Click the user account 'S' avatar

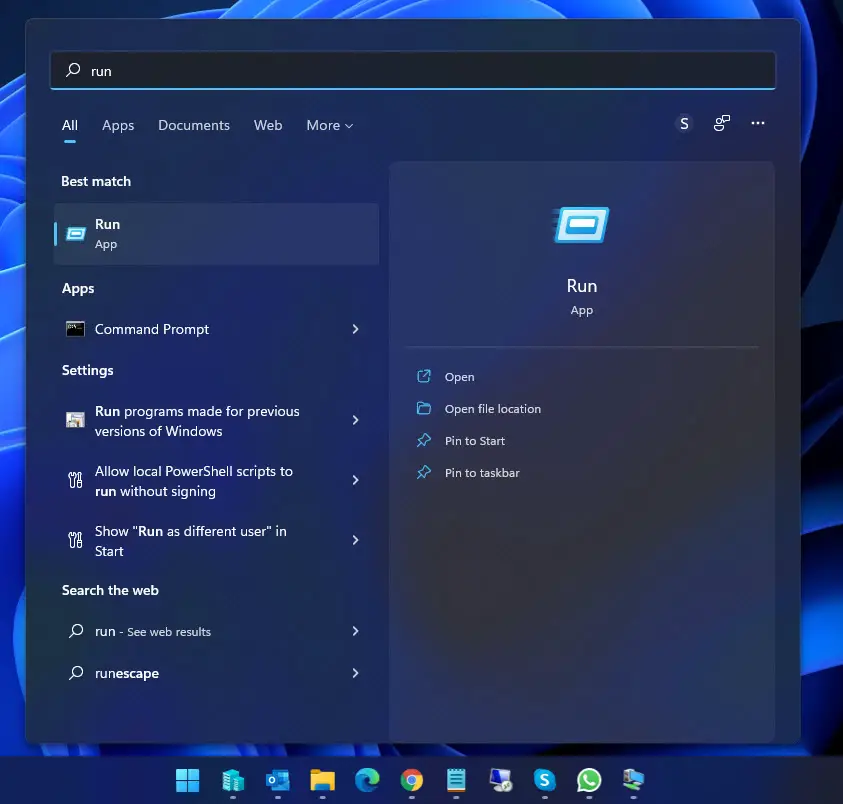(x=684, y=124)
